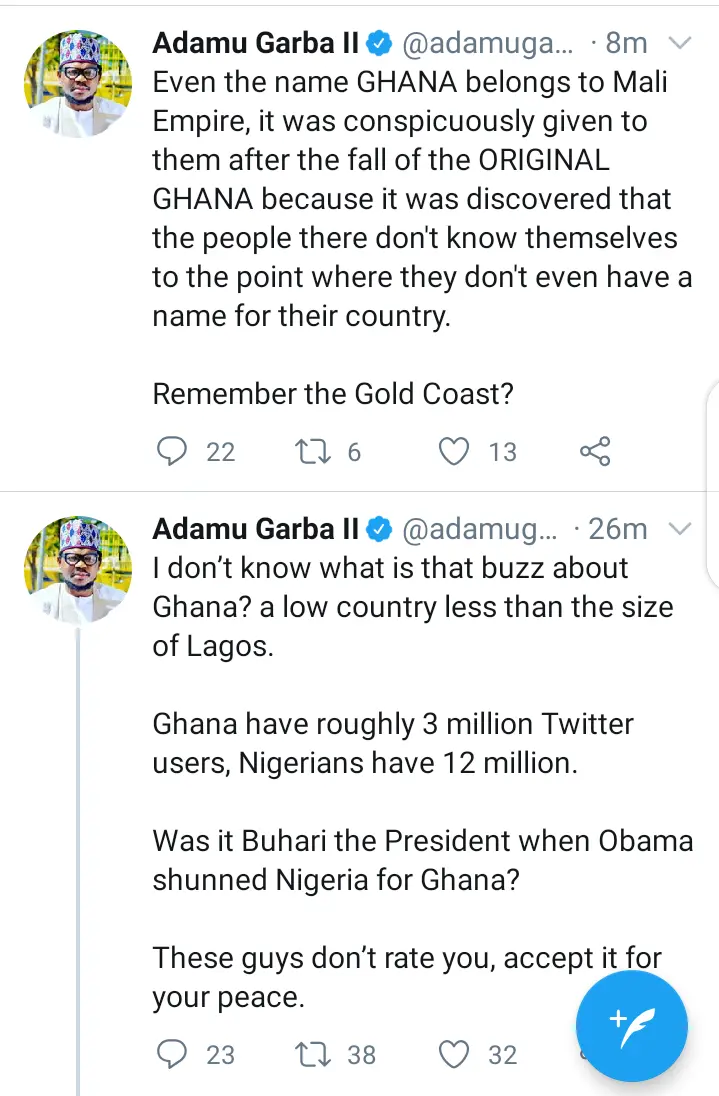Open options chevron on the 26m tweet
Screen dimensions: 719x1096
[x=679, y=529]
